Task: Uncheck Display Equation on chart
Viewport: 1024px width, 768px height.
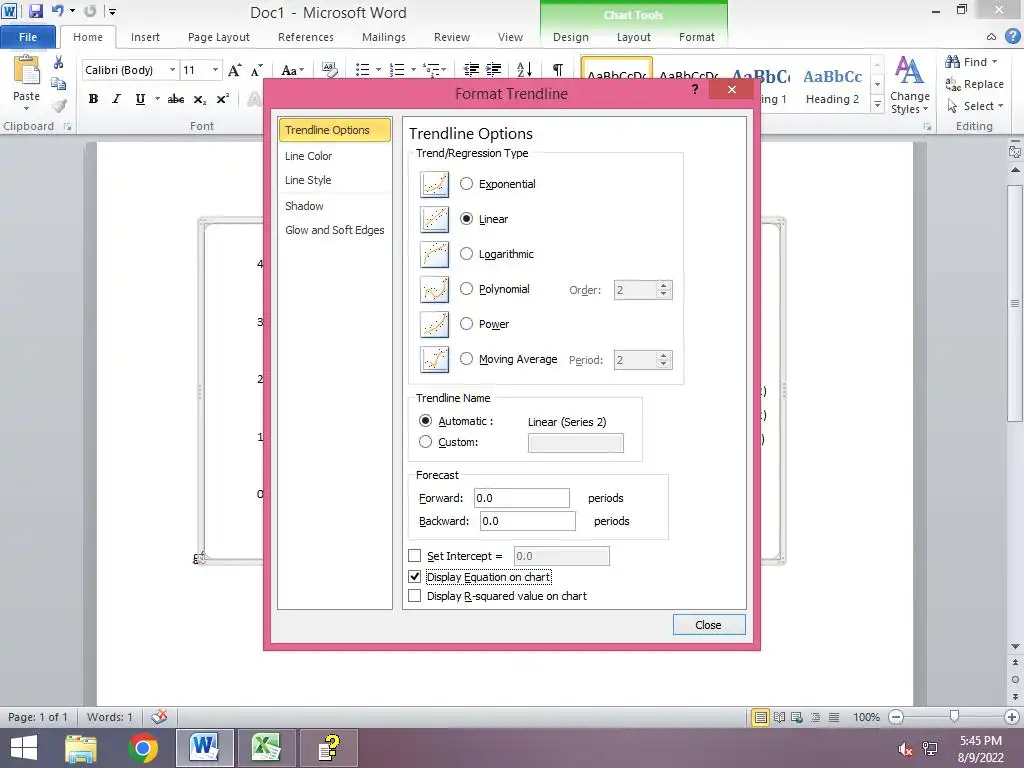Action: (415, 577)
